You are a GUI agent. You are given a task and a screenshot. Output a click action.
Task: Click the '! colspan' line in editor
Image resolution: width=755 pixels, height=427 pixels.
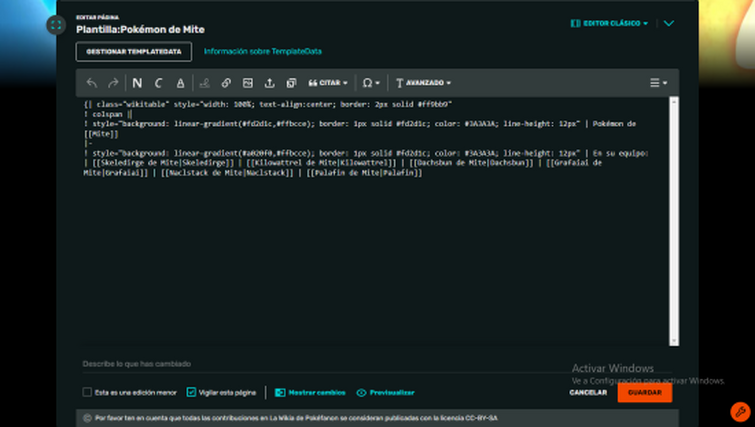pos(108,114)
